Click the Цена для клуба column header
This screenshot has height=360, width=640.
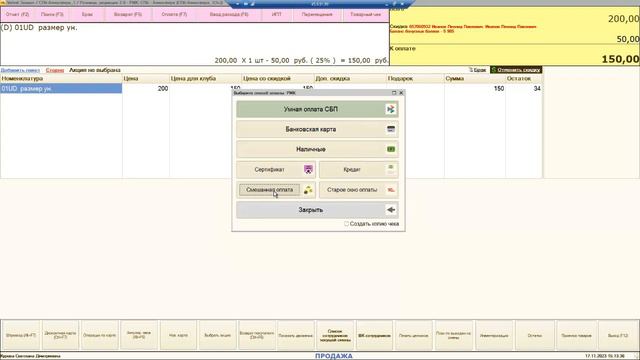tap(205, 78)
